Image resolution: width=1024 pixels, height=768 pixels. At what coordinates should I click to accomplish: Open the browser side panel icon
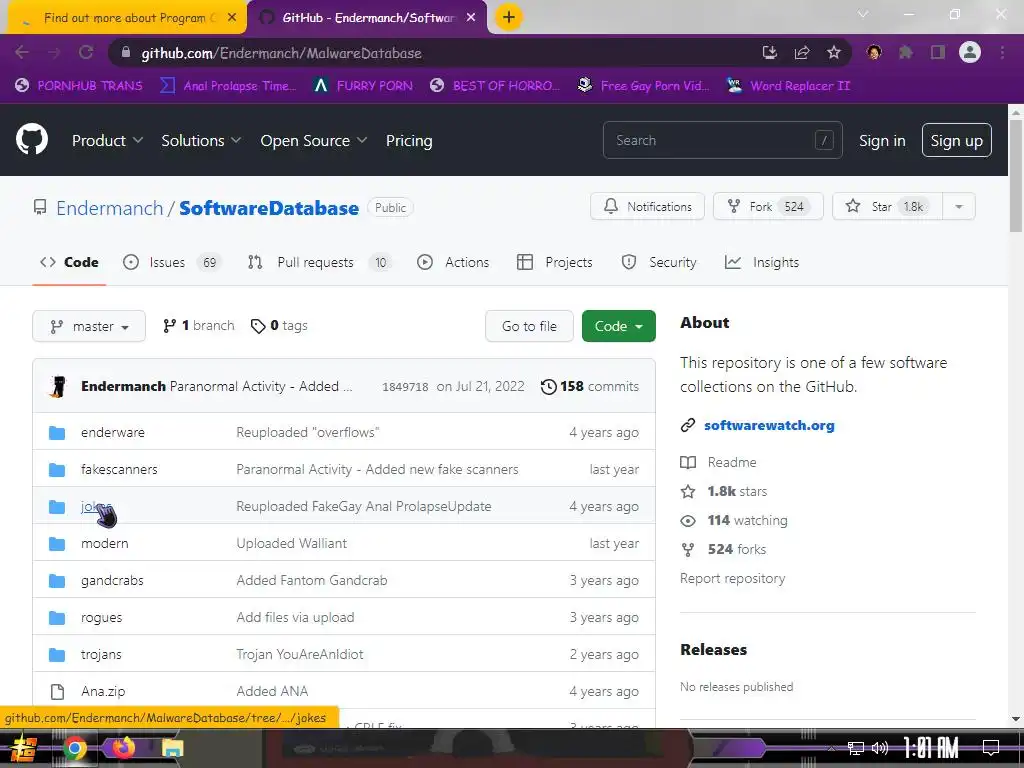point(938,52)
